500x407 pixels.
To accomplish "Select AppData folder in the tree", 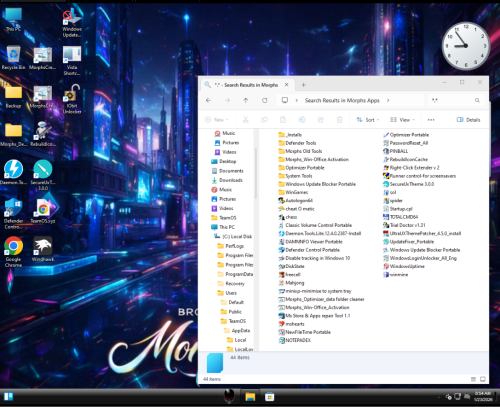I will pos(237,331).
